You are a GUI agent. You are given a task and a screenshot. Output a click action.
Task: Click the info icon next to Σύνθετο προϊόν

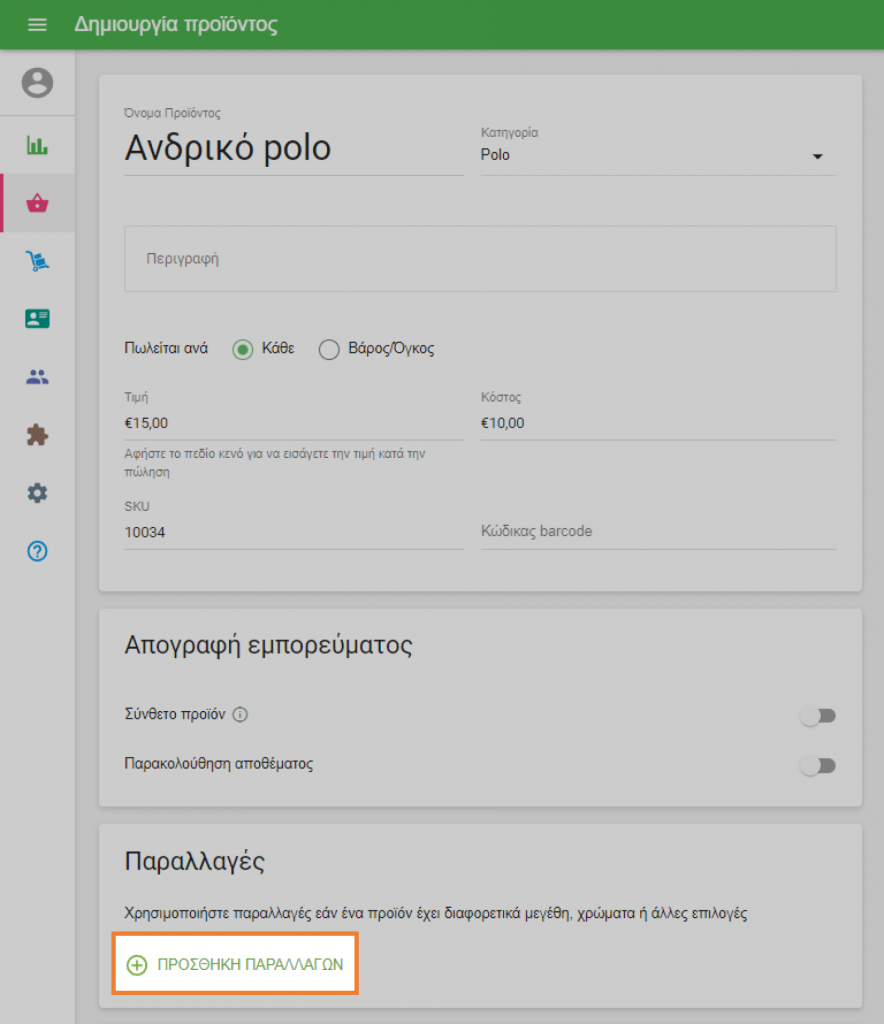[x=239, y=714]
